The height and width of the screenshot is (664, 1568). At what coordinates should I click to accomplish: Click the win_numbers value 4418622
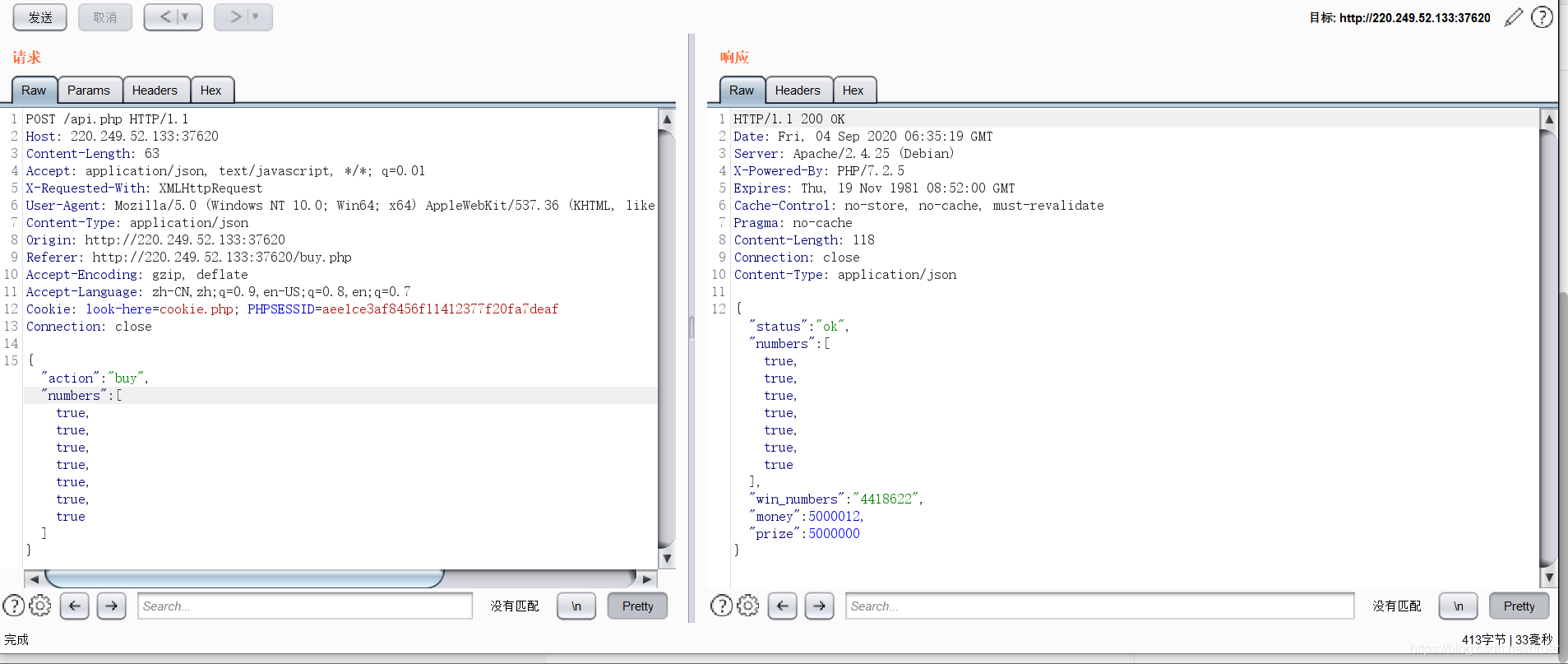(x=886, y=499)
